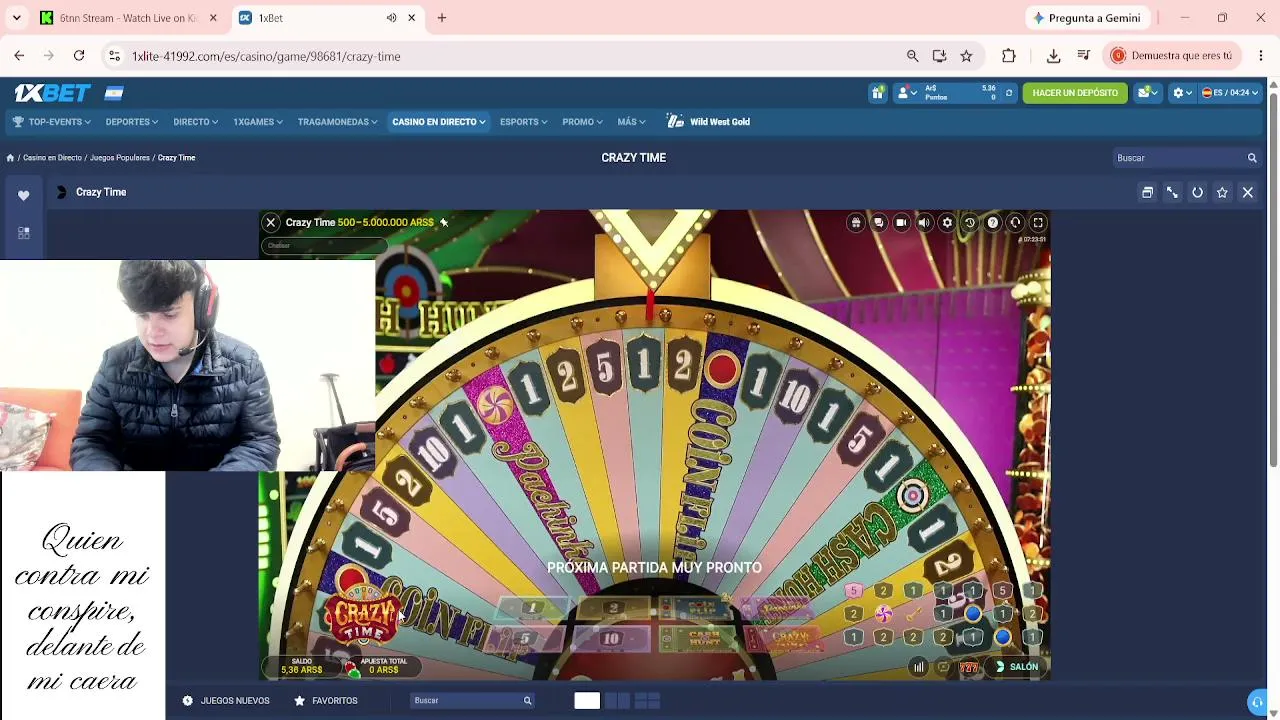Viewport: 1280px width, 720px height.
Task: Open the Casino en Directo breadcrumb
Action: (52, 158)
